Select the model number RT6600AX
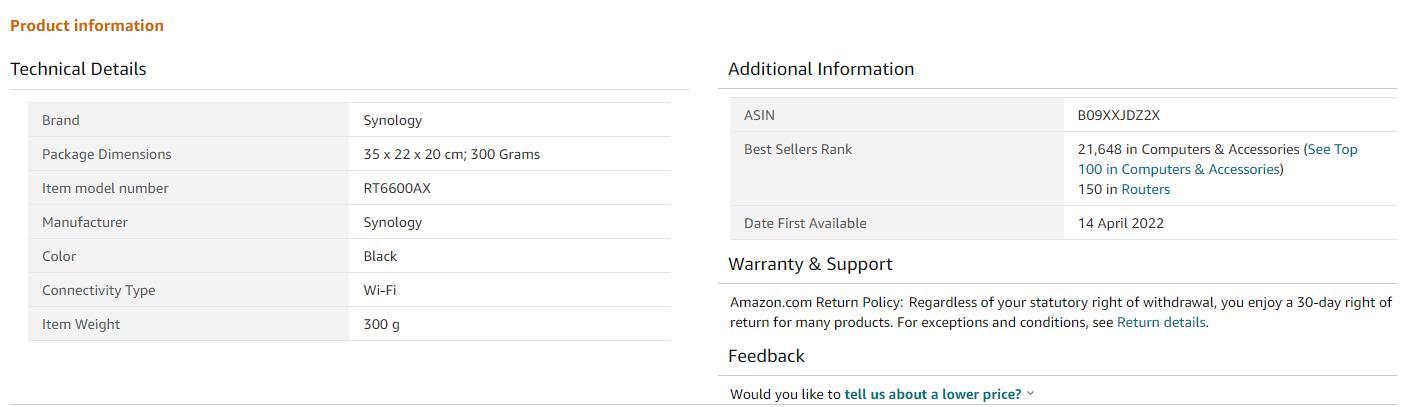The height and width of the screenshot is (407, 1408). pyautogui.click(x=397, y=188)
